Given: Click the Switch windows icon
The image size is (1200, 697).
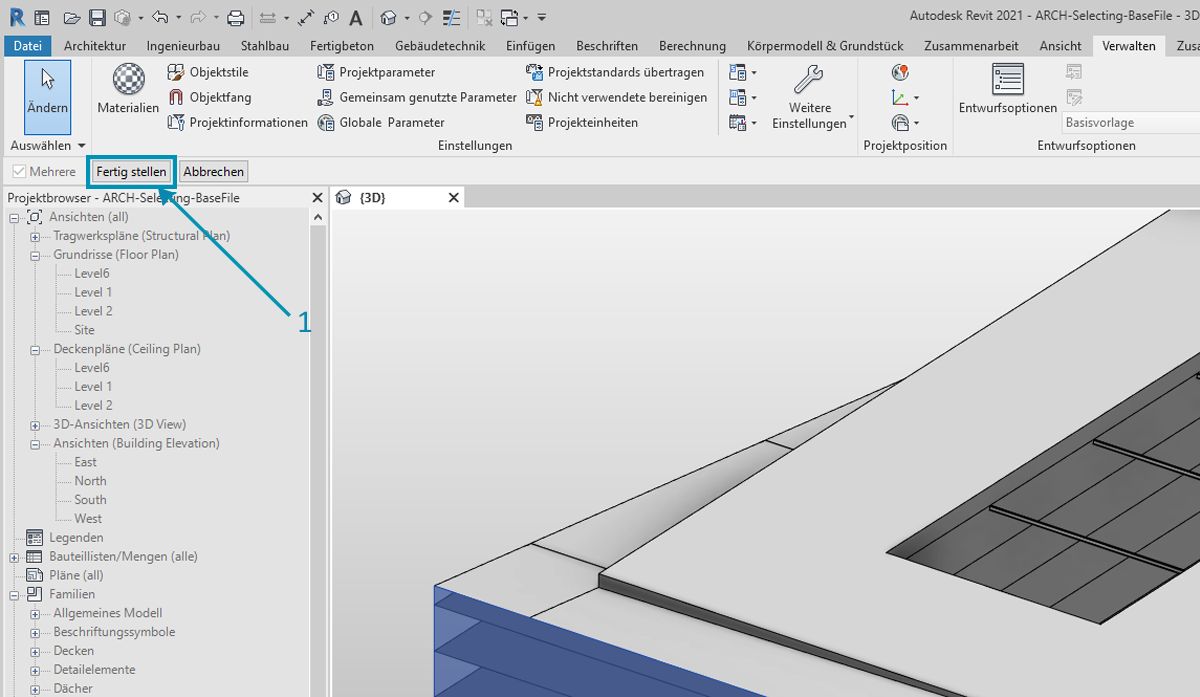Looking at the screenshot, I should [509, 17].
